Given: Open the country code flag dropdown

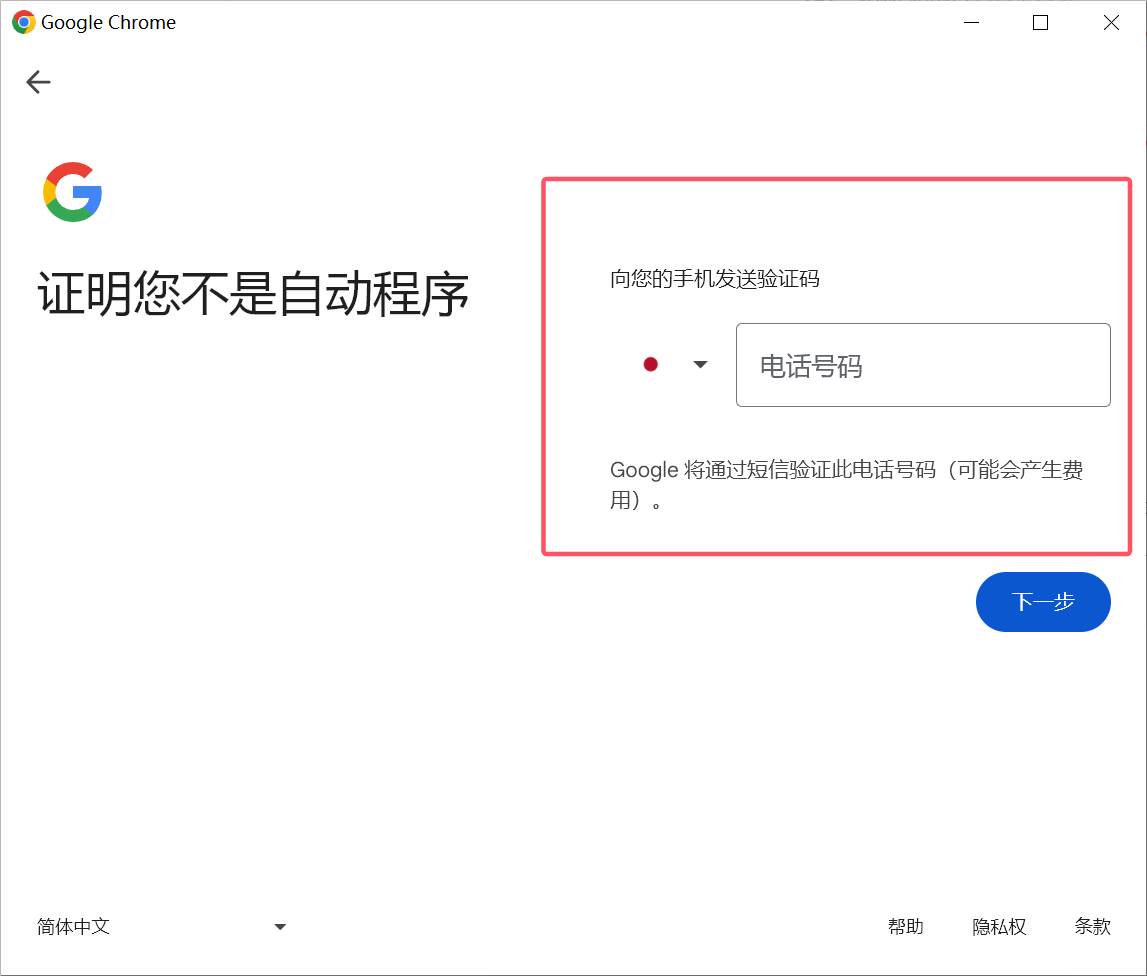Looking at the screenshot, I should [x=674, y=364].
